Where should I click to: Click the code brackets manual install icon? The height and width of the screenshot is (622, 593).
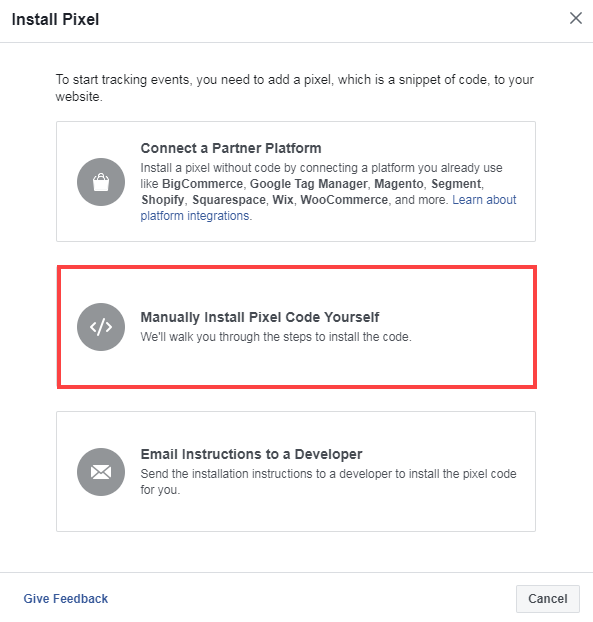tap(101, 327)
